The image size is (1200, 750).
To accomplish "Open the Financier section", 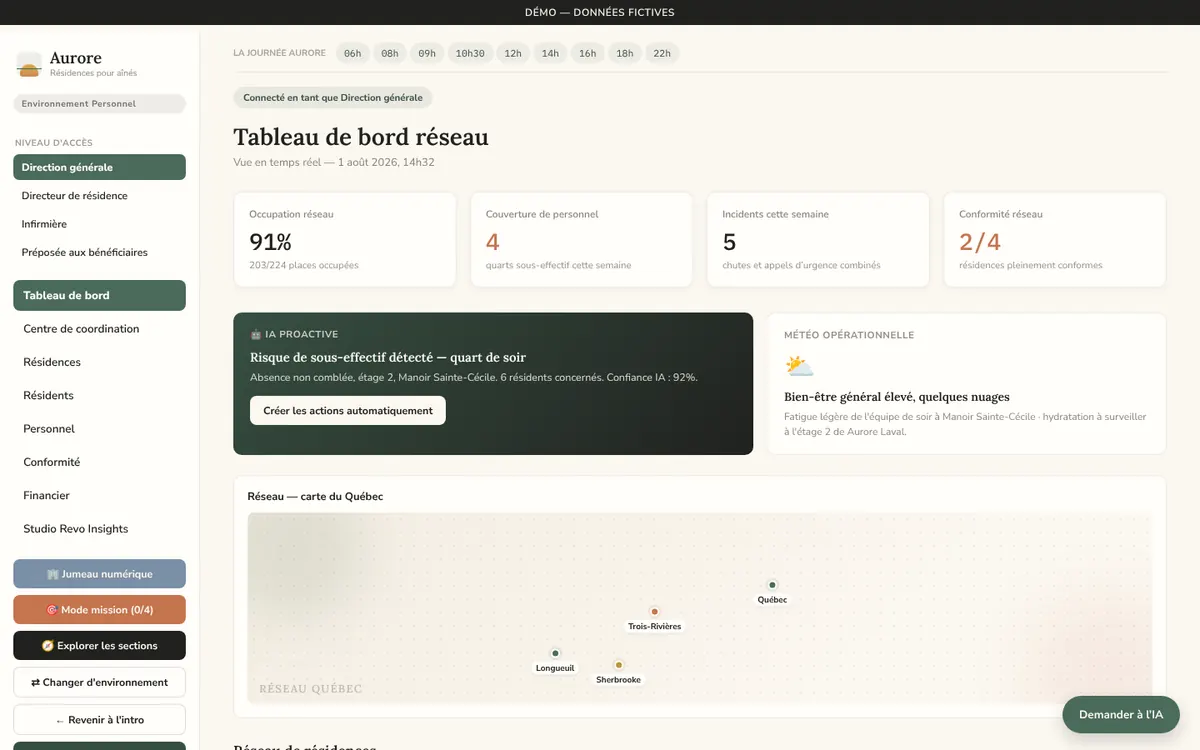I will click(x=99, y=495).
